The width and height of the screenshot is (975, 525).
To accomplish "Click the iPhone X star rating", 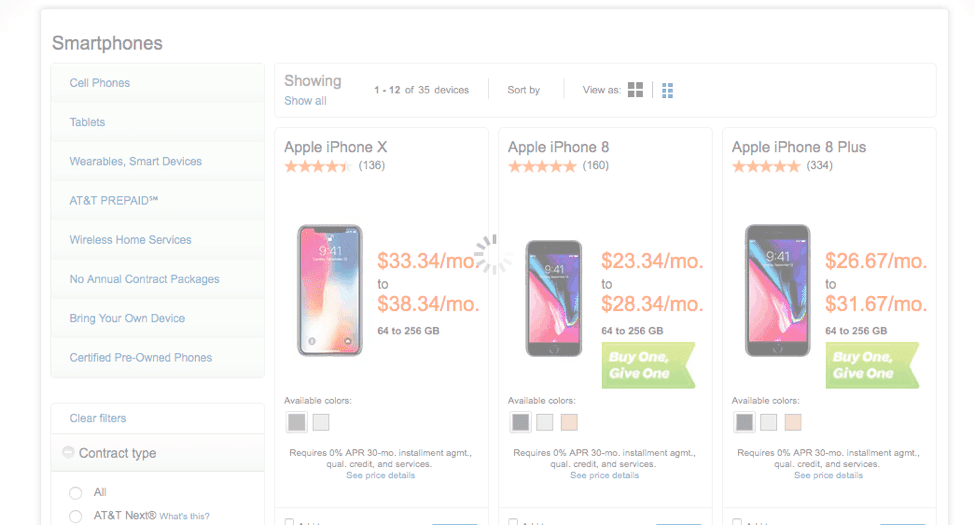I will (318, 166).
